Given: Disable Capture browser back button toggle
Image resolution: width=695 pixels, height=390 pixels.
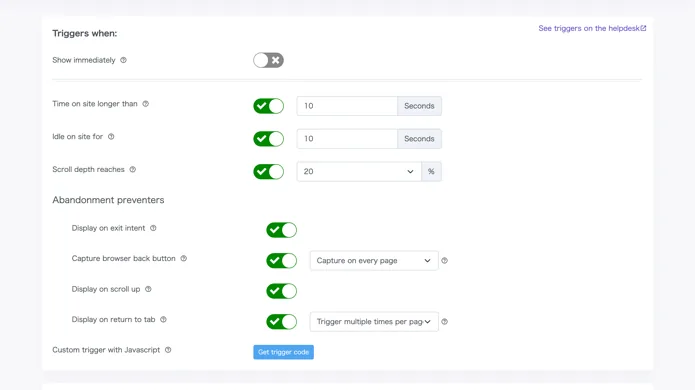Looking at the screenshot, I should (x=281, y=261).
